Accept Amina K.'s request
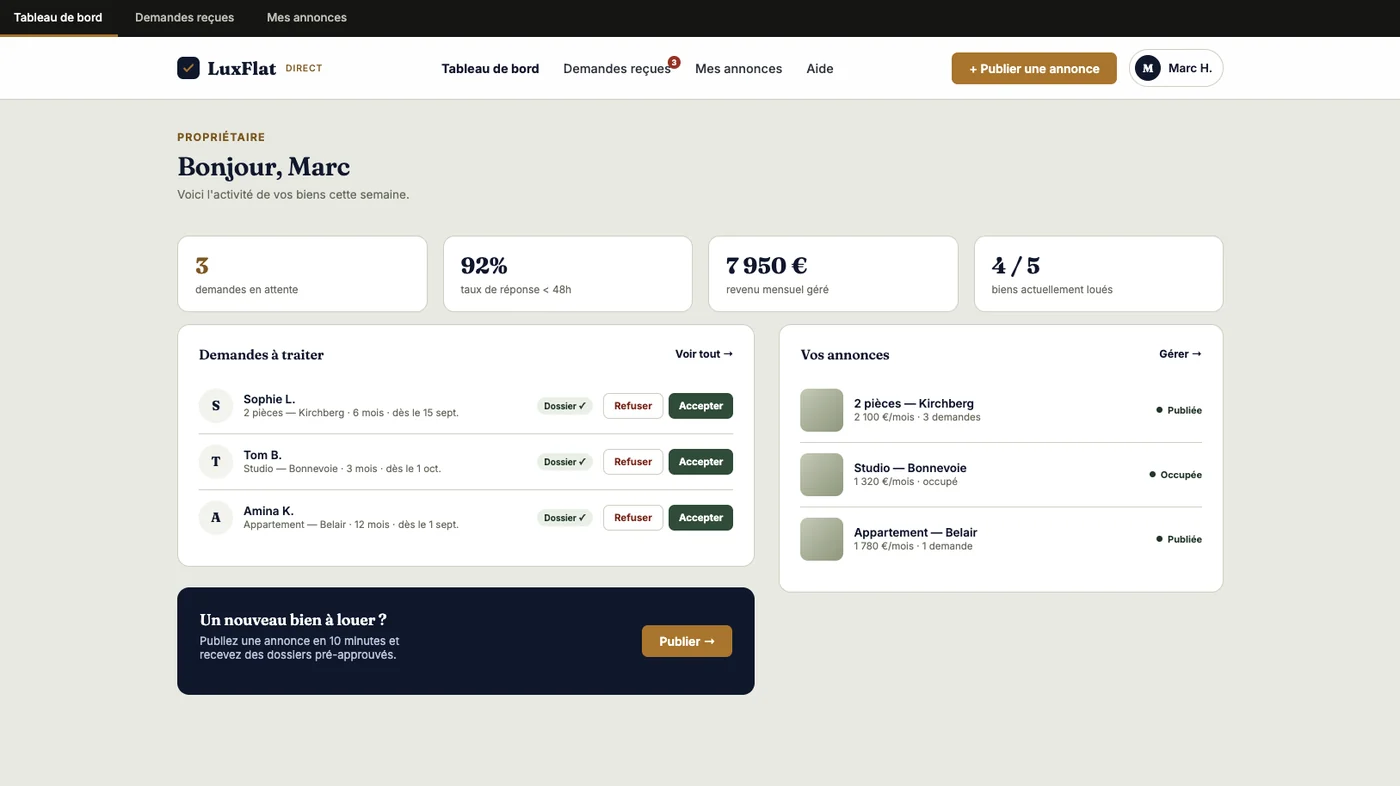The height and width of the screenshot is (786, 1400). [701, 518]
